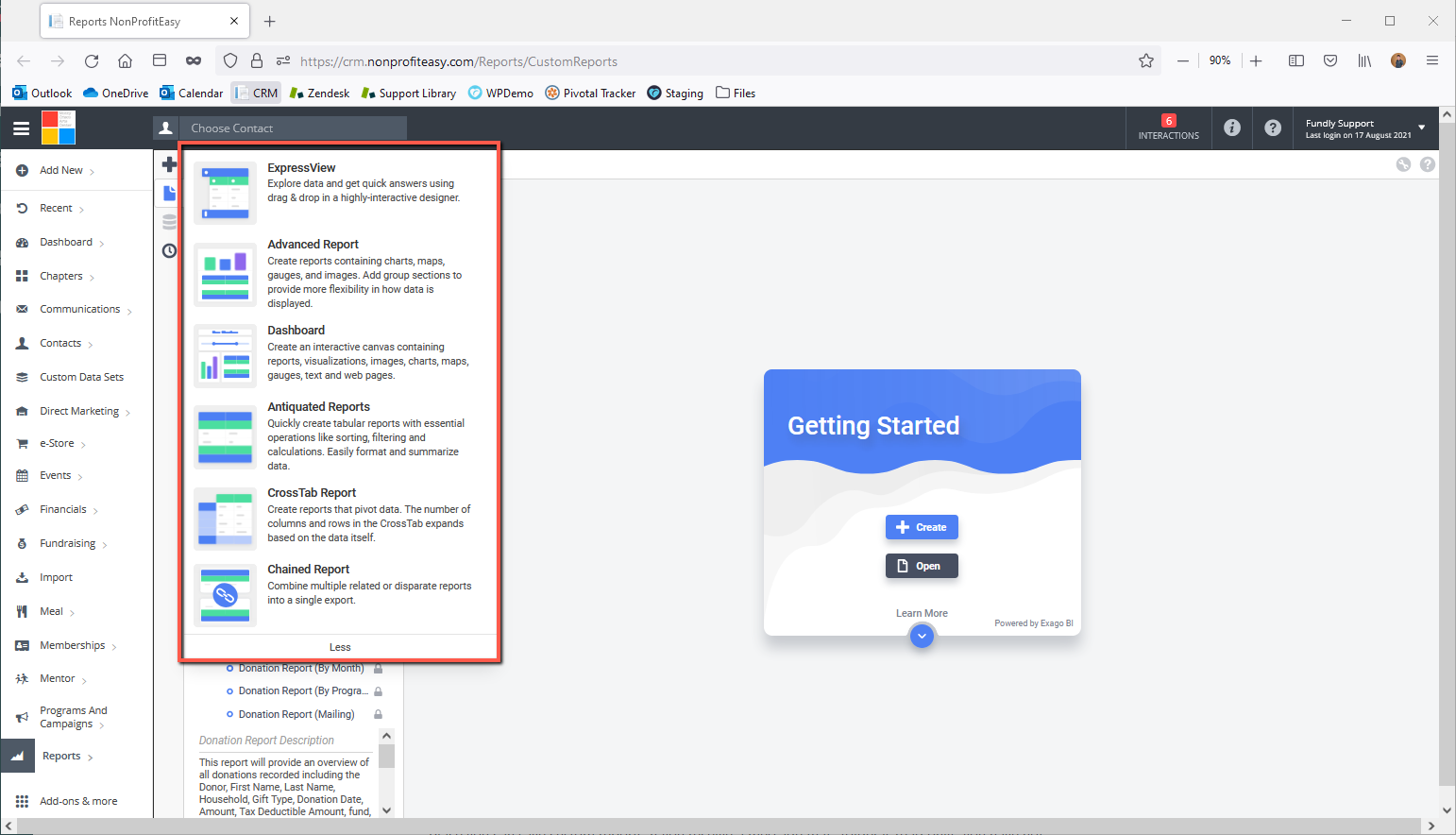1456x835 pixels.
Task: Bookmark this page with star icon
Action: pyautogui.click(x=1146, y=60)
